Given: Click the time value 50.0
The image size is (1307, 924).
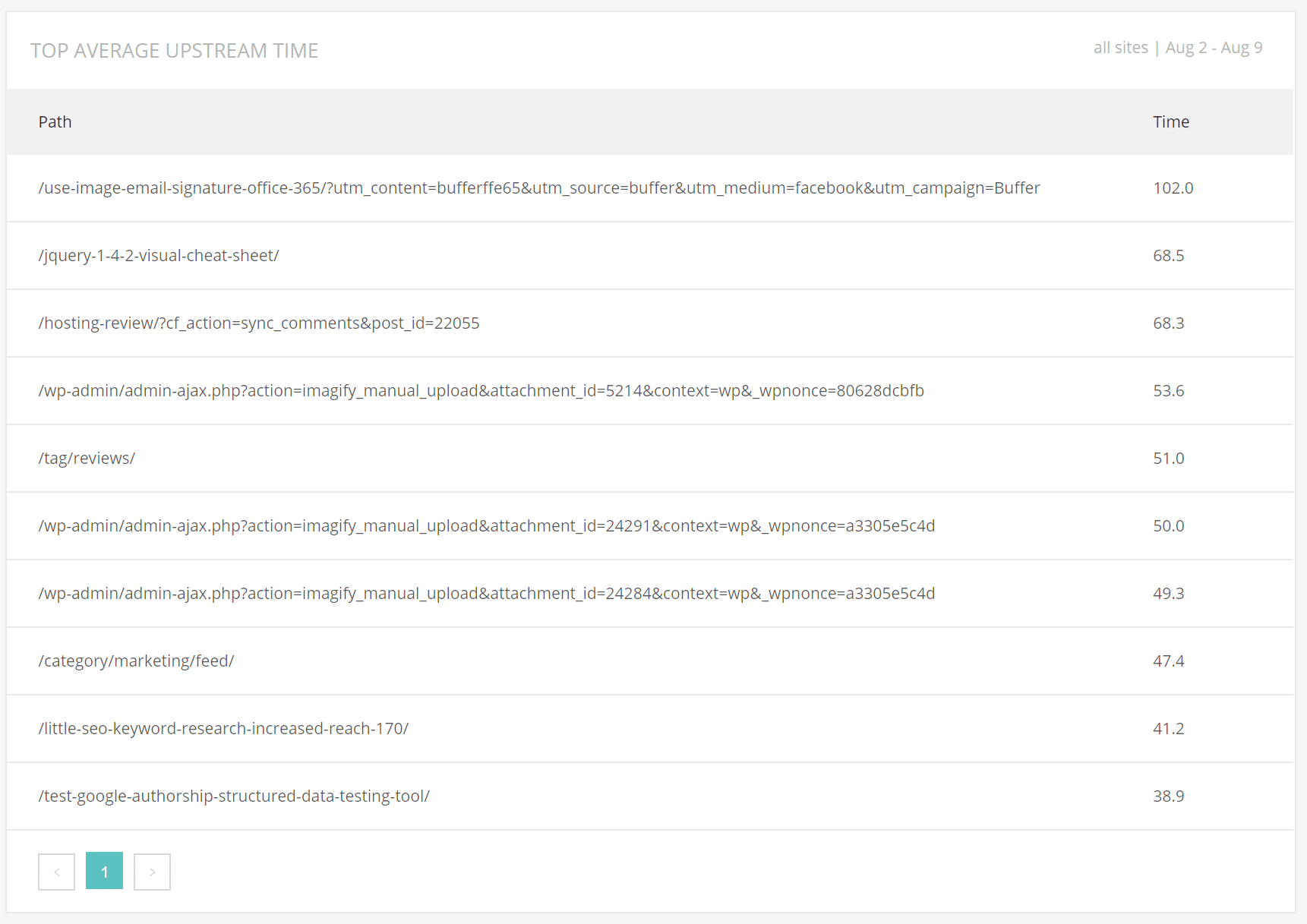Looking at the screenshot, I should click(x=1169, y=525).
